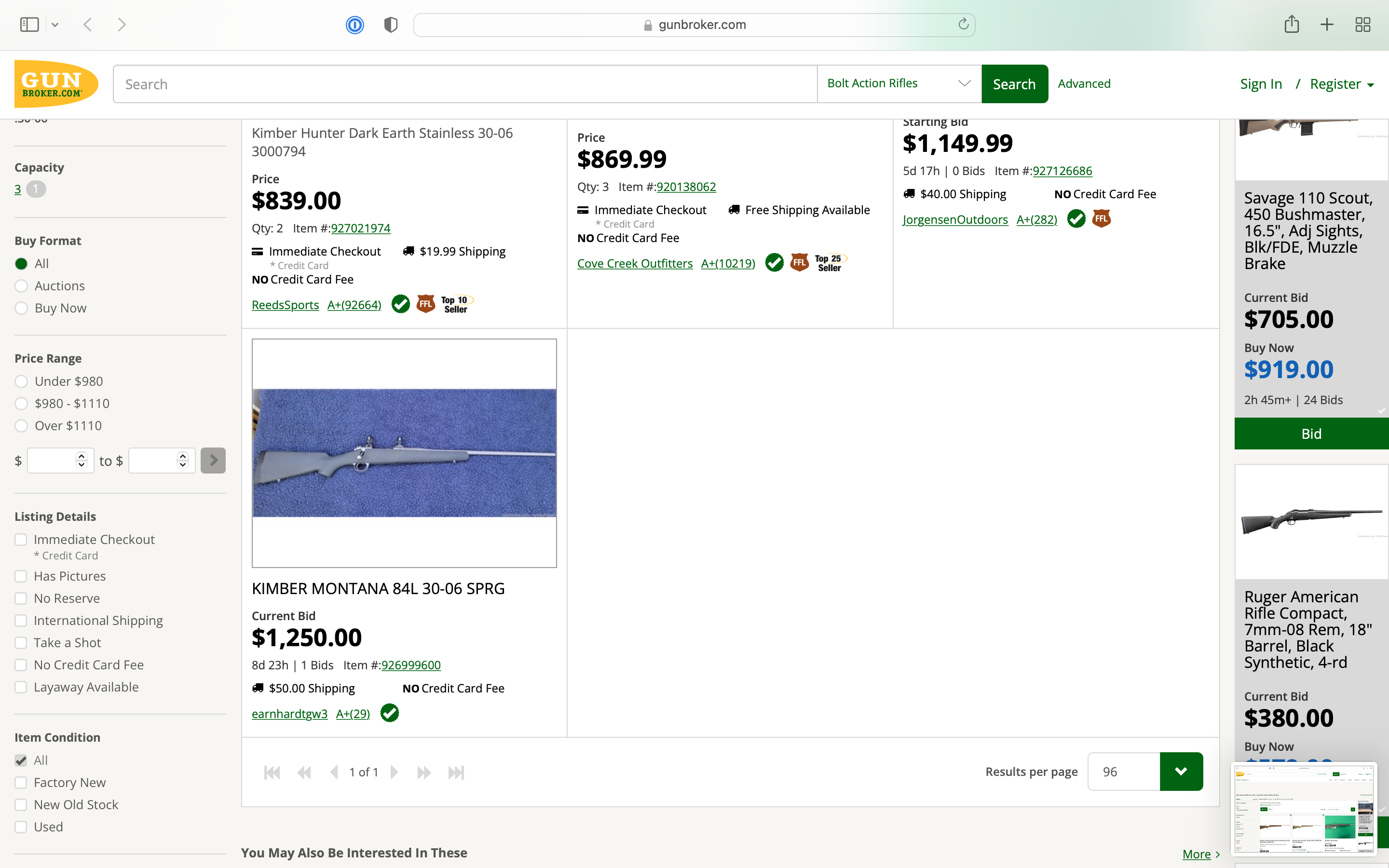The width and height of the screenshot is (1389, 868).
Task: Go to previous page arrow
Action: click(x=334, y=772)
